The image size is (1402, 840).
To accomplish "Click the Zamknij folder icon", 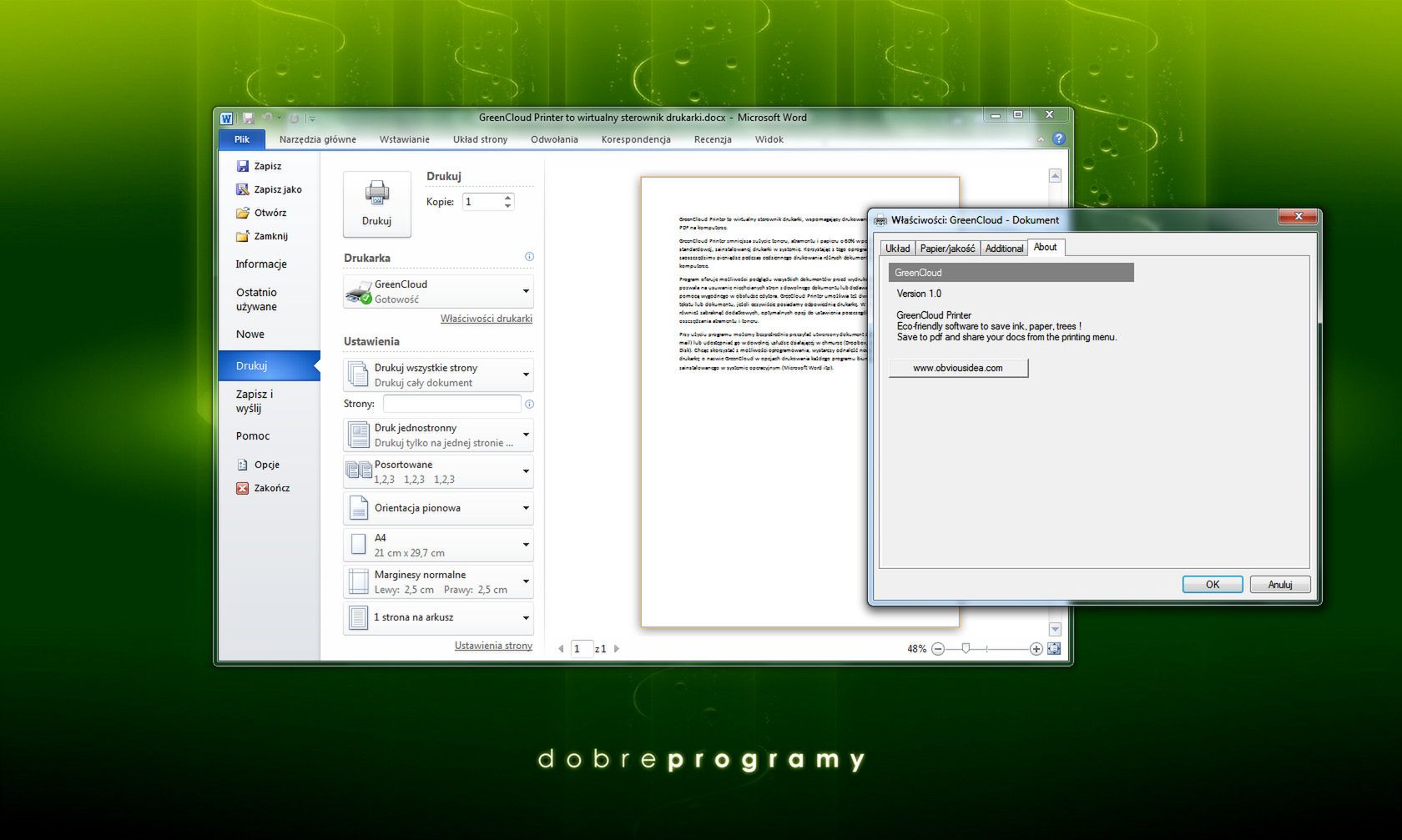I will tap(243, 236).
